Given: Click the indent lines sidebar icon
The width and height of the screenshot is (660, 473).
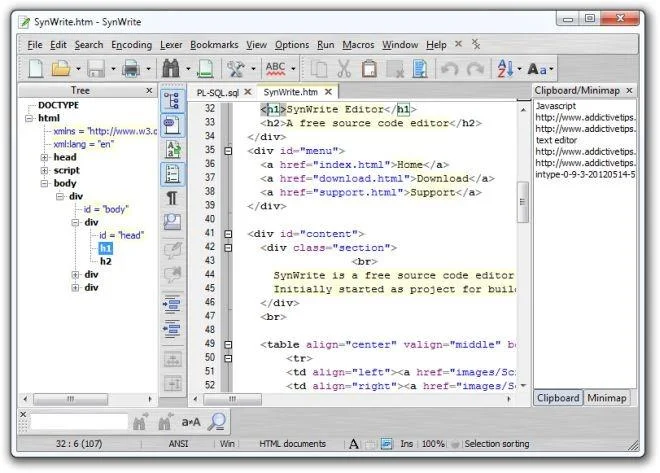Looking at the screenshot, I should coord(172,305).
